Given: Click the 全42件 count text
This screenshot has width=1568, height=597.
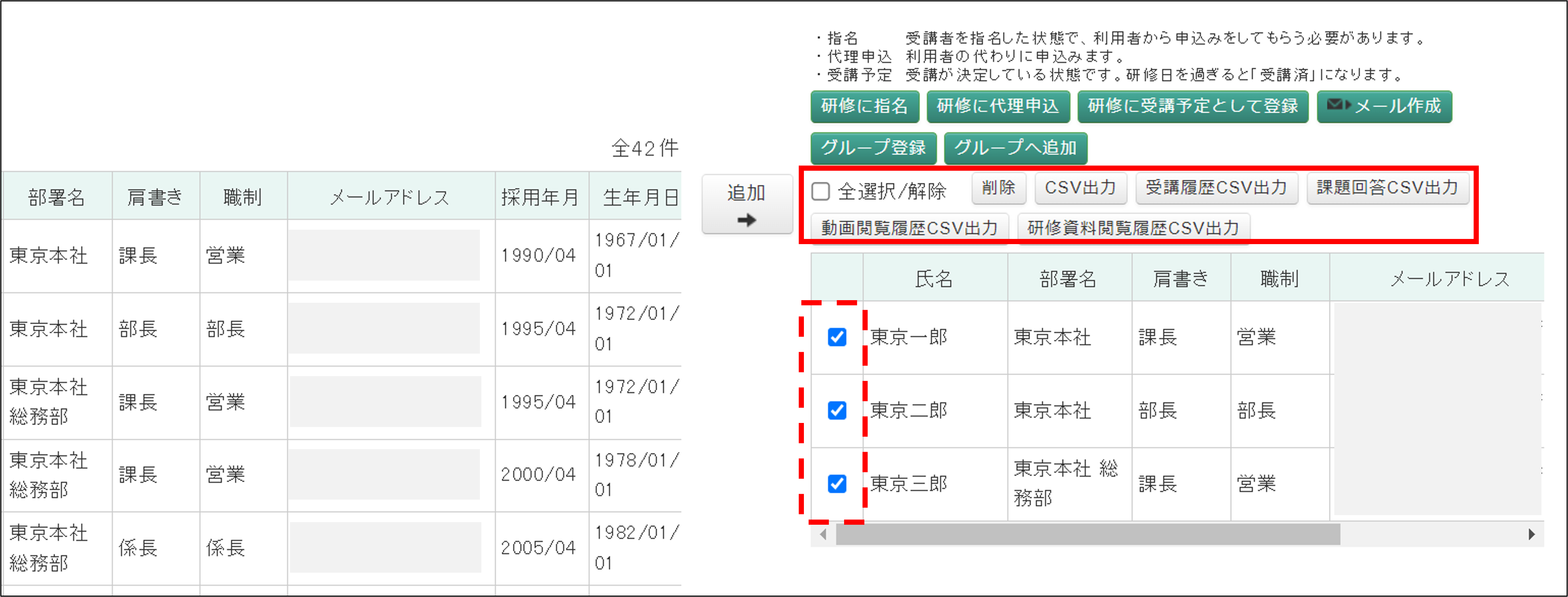Looking at the screenshot, I should coord(645,148).
